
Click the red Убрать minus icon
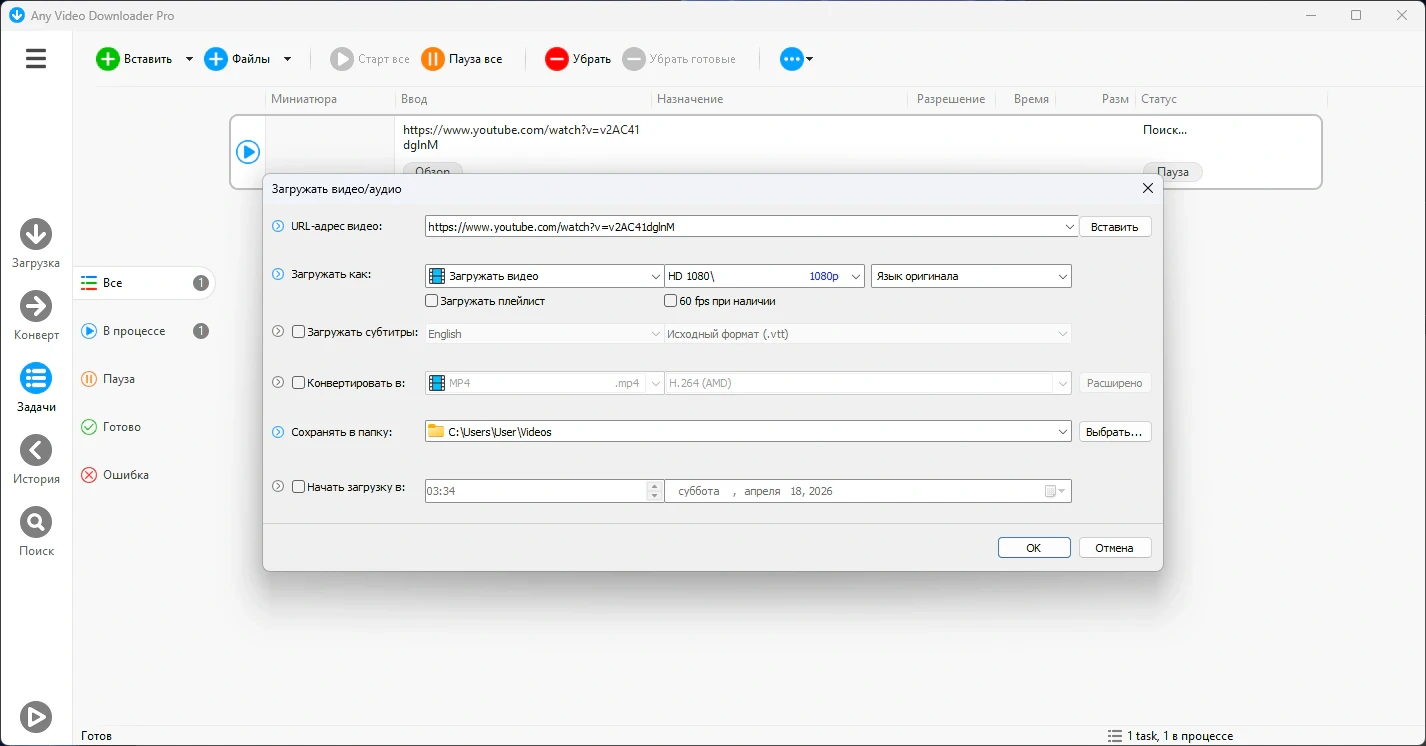coord(557,59)
